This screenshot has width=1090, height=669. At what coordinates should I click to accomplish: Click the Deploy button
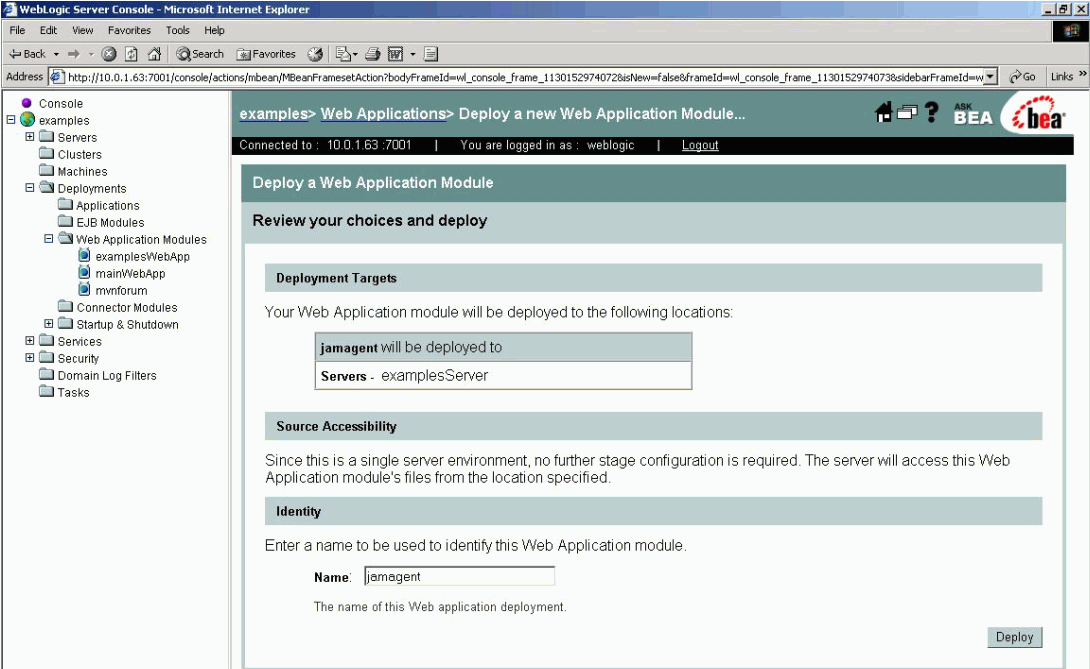[x=1014, y=636]
